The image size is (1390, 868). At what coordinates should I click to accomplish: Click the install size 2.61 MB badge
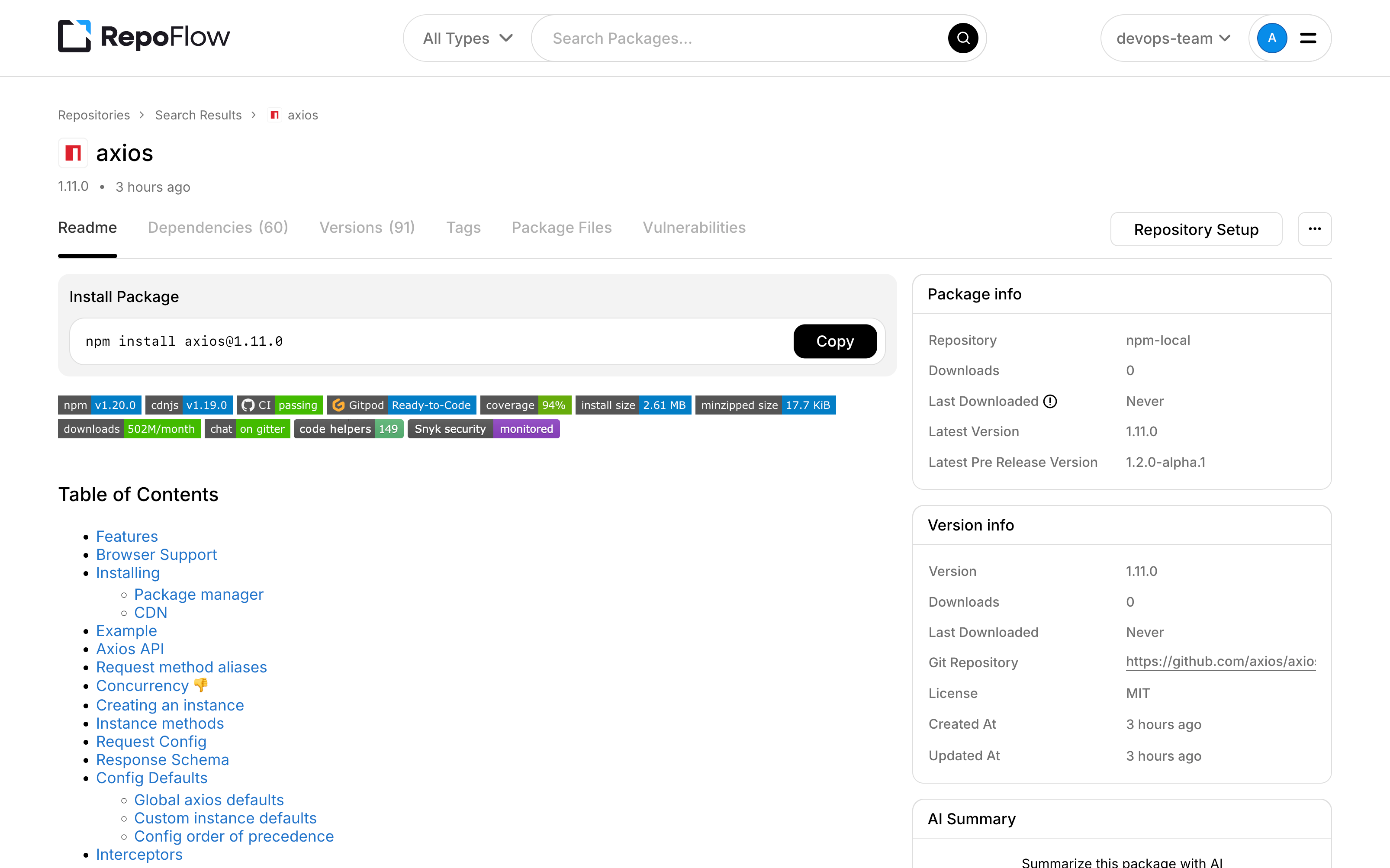coord(633,405)
